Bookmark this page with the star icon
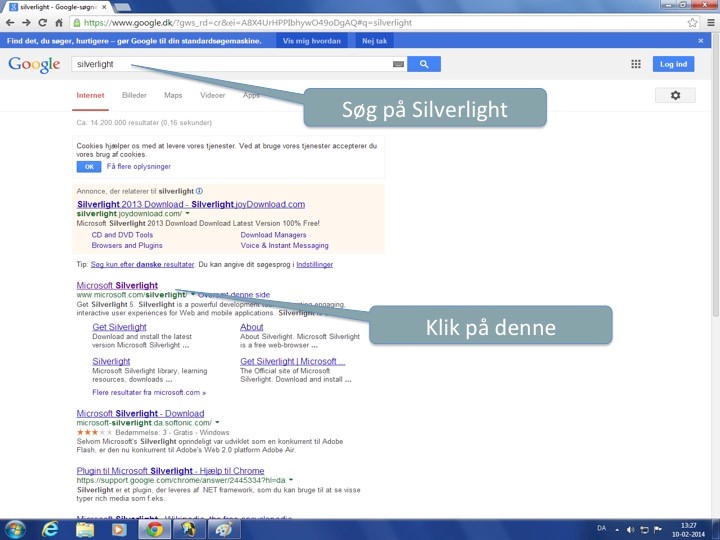This screenshot has width=720, height=540. point(692,22)
